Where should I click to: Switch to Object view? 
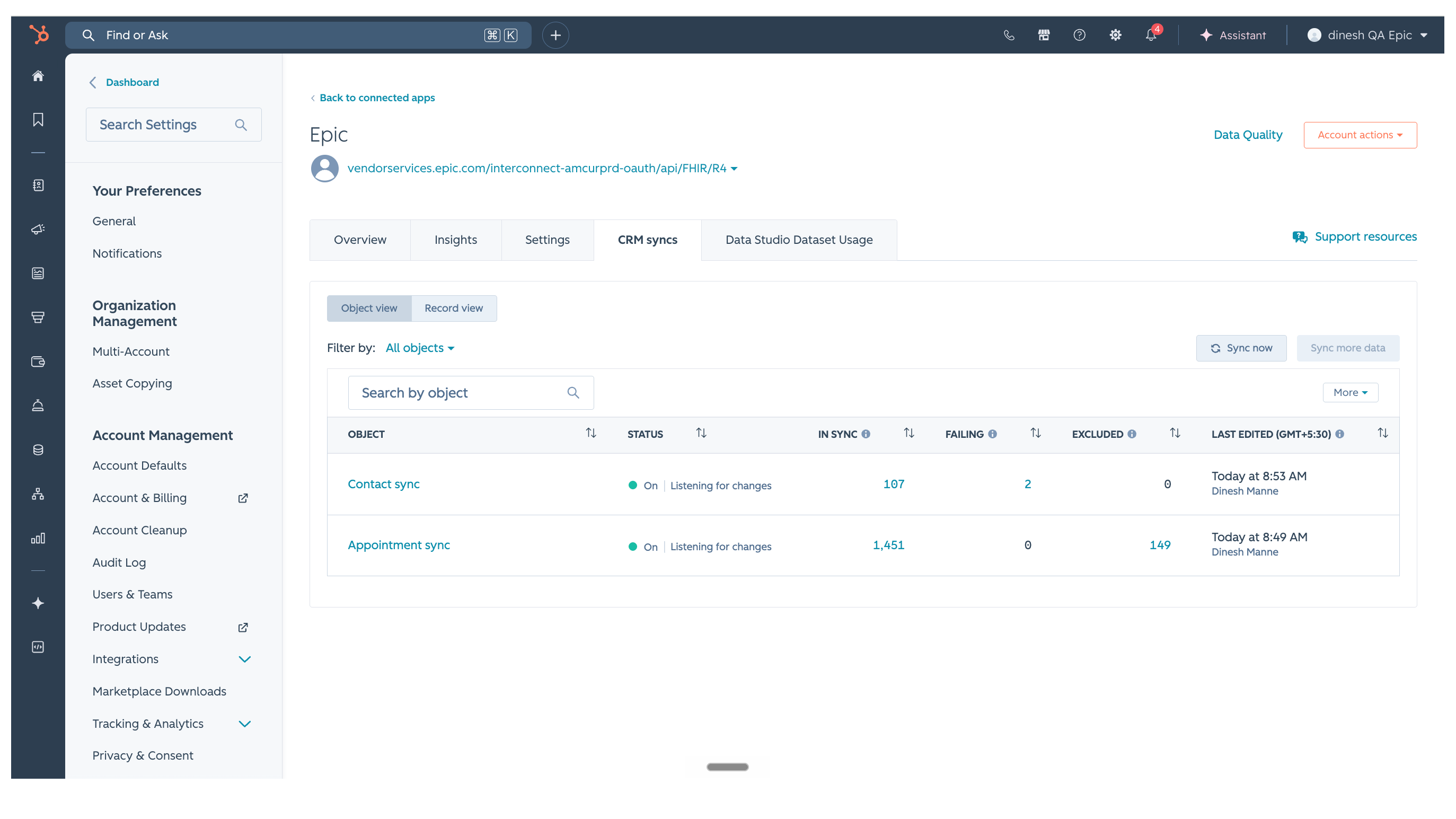(x=369, y=308)
